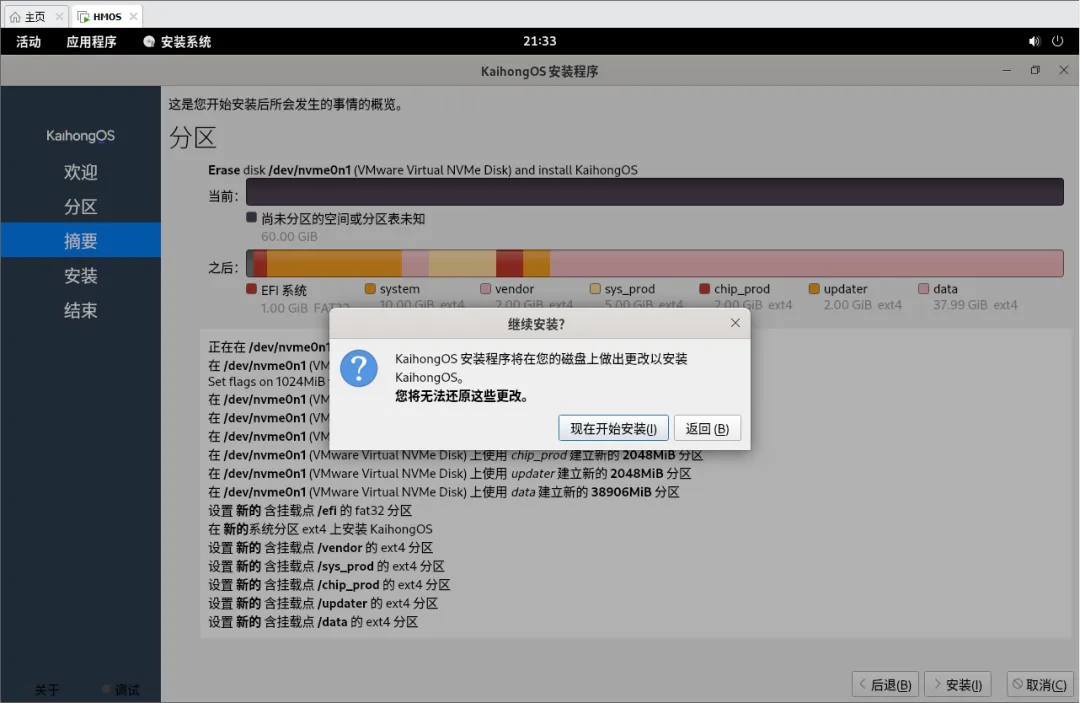Close the 继续安装 dialog with X
This screenshot has height=703, width=1080.
click(735, 323)
